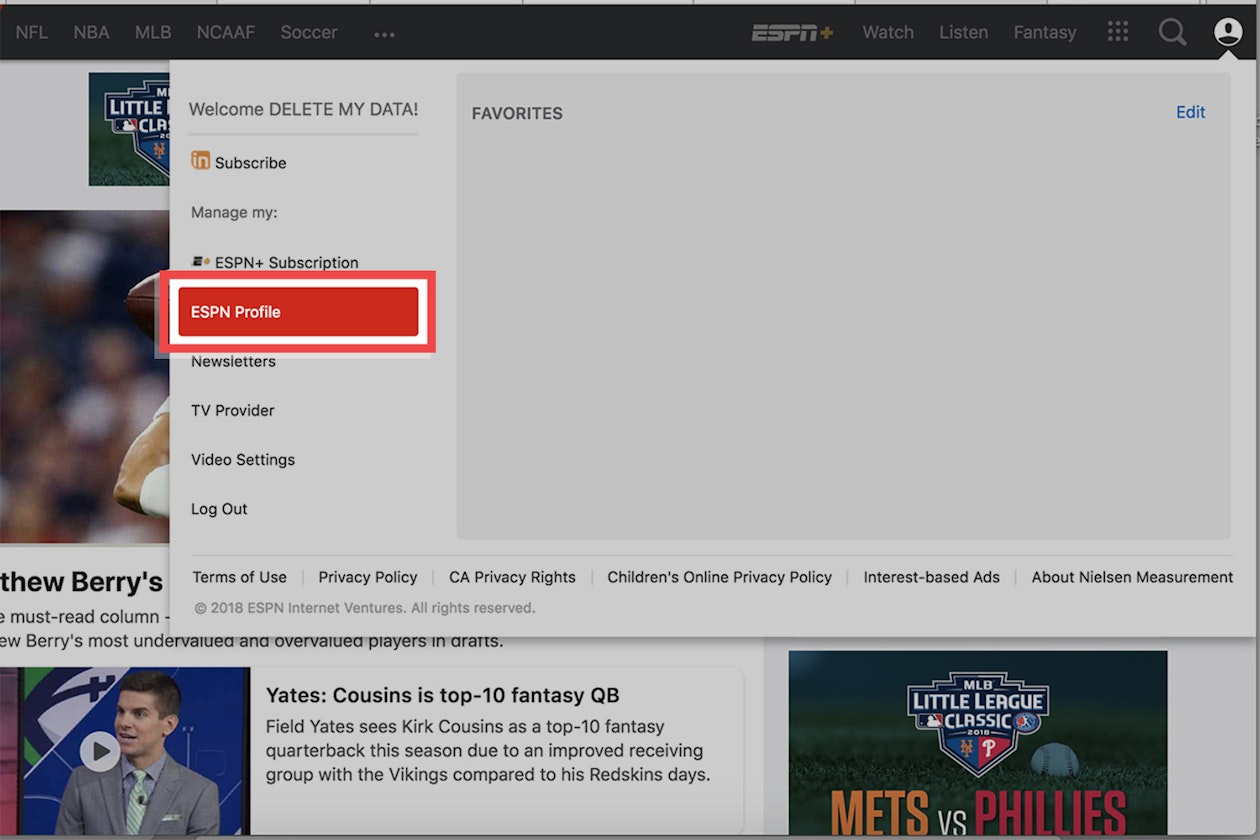Screen dimensions: 1260x840
Task: Choose TV Provider option
Action: 232,410
